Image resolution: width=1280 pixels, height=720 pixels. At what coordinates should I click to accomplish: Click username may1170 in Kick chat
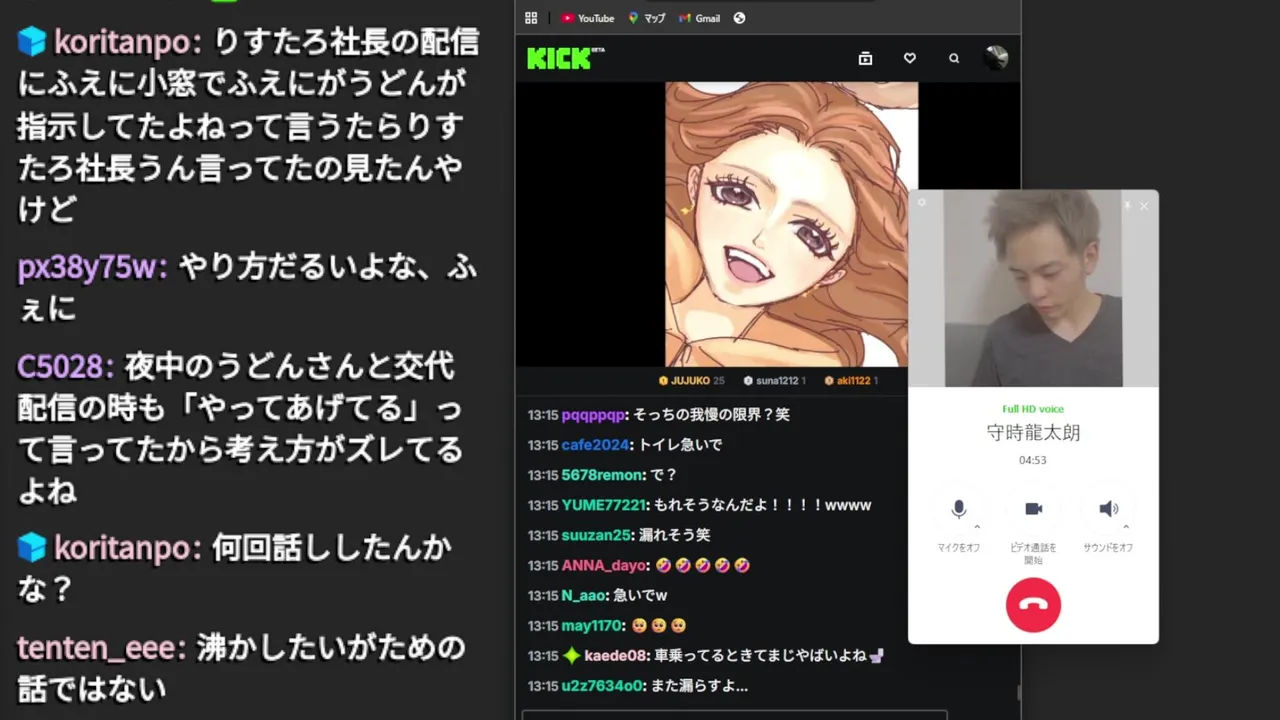point(593,625)
